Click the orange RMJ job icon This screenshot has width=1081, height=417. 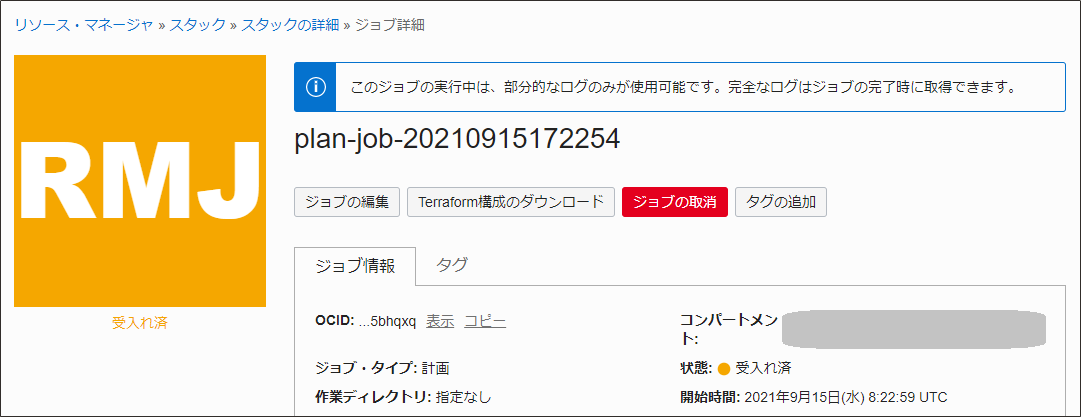[x=140, y=181]
